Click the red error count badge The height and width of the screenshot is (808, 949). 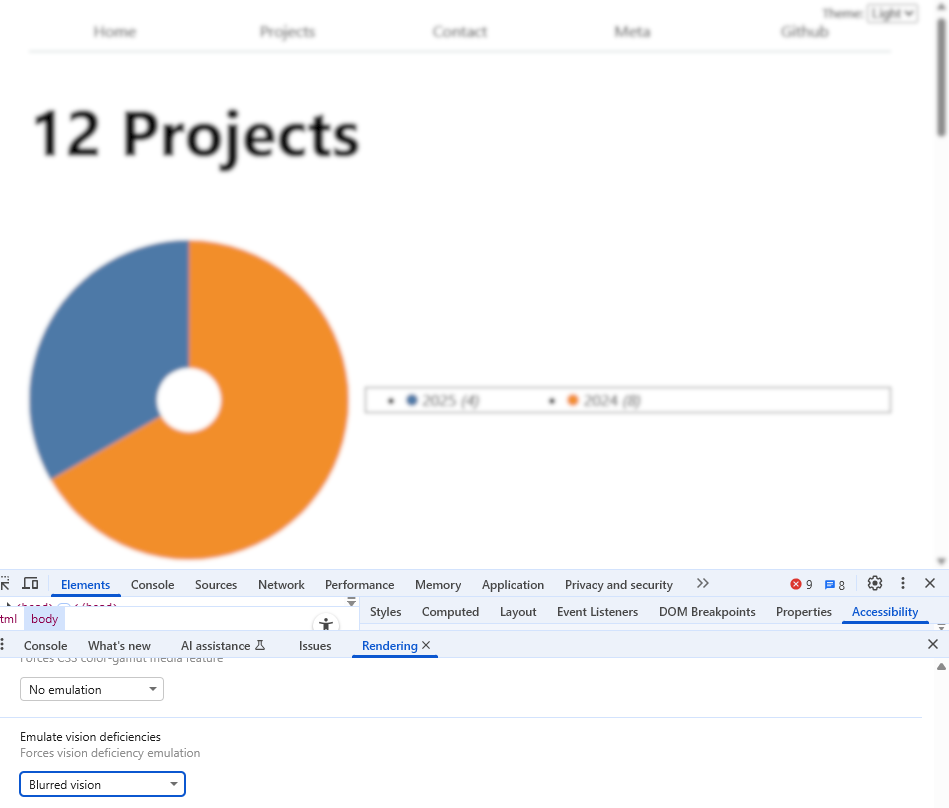(801, 585)
